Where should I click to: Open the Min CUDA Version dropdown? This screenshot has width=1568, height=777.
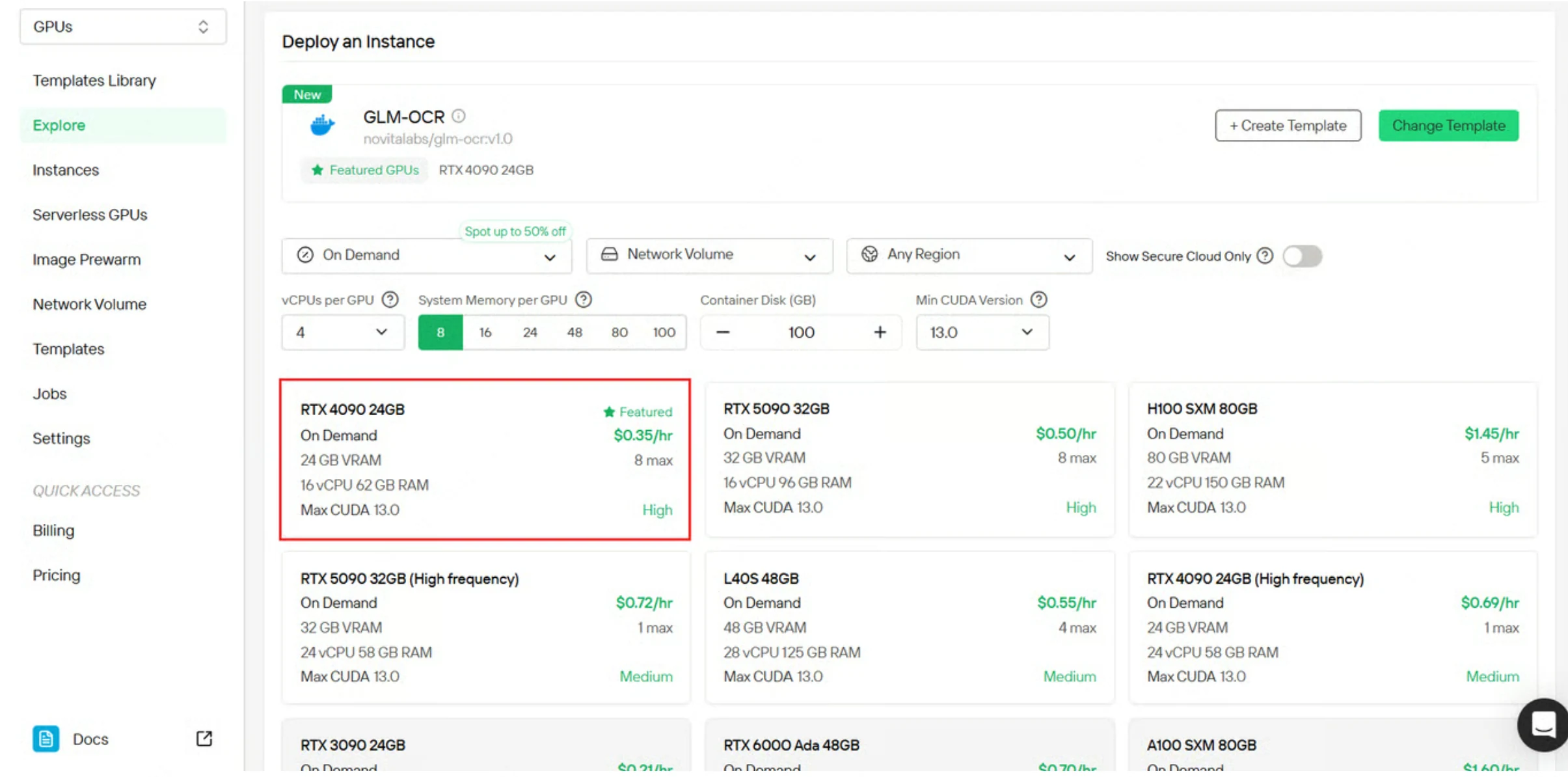982,332
